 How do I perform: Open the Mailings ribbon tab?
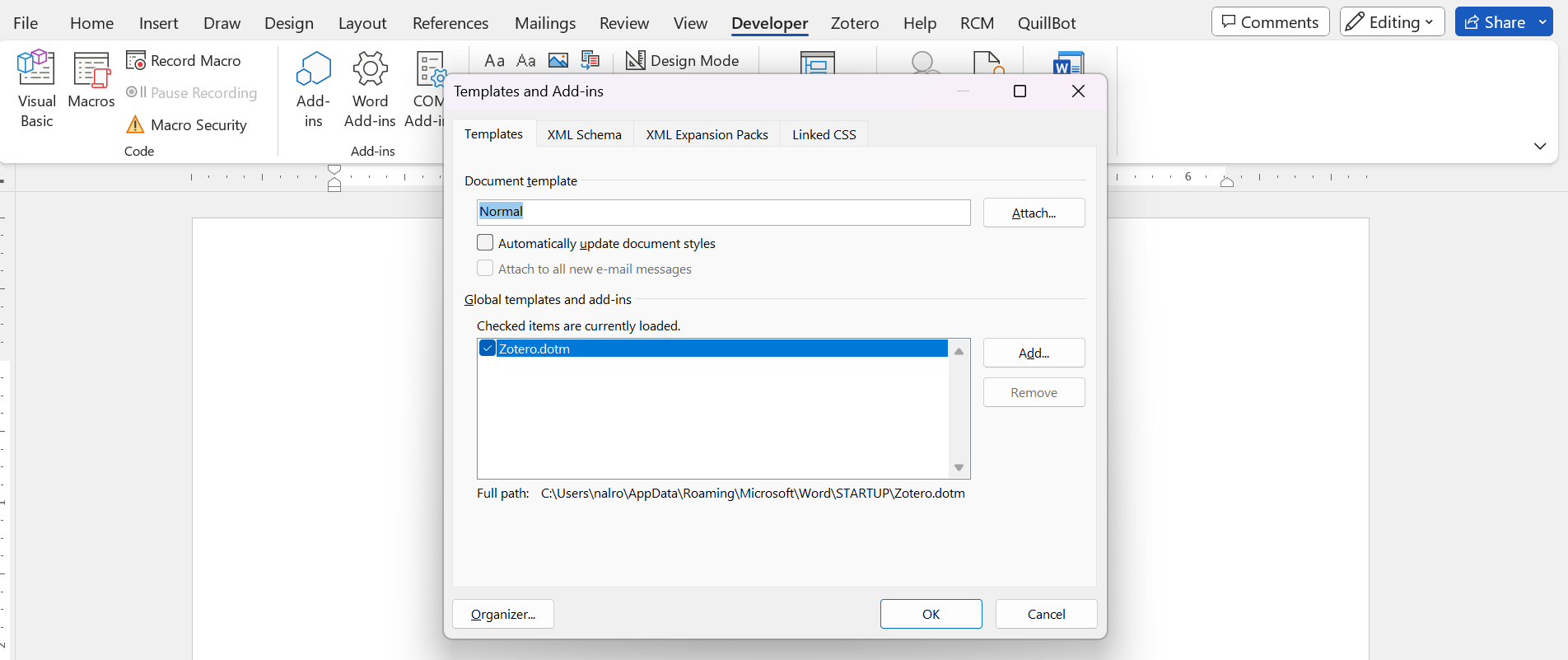click(545, 23)
